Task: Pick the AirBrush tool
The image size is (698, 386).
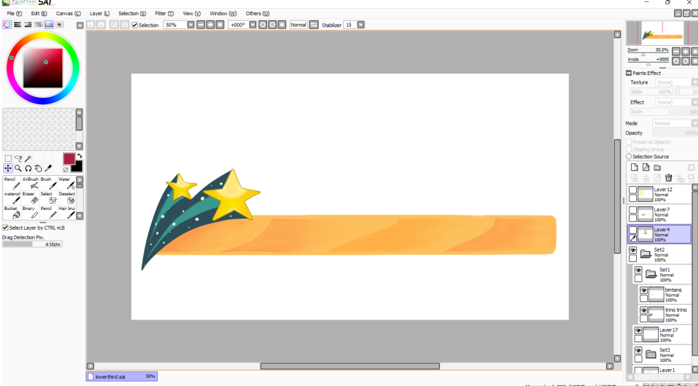Action: point(30,183)
